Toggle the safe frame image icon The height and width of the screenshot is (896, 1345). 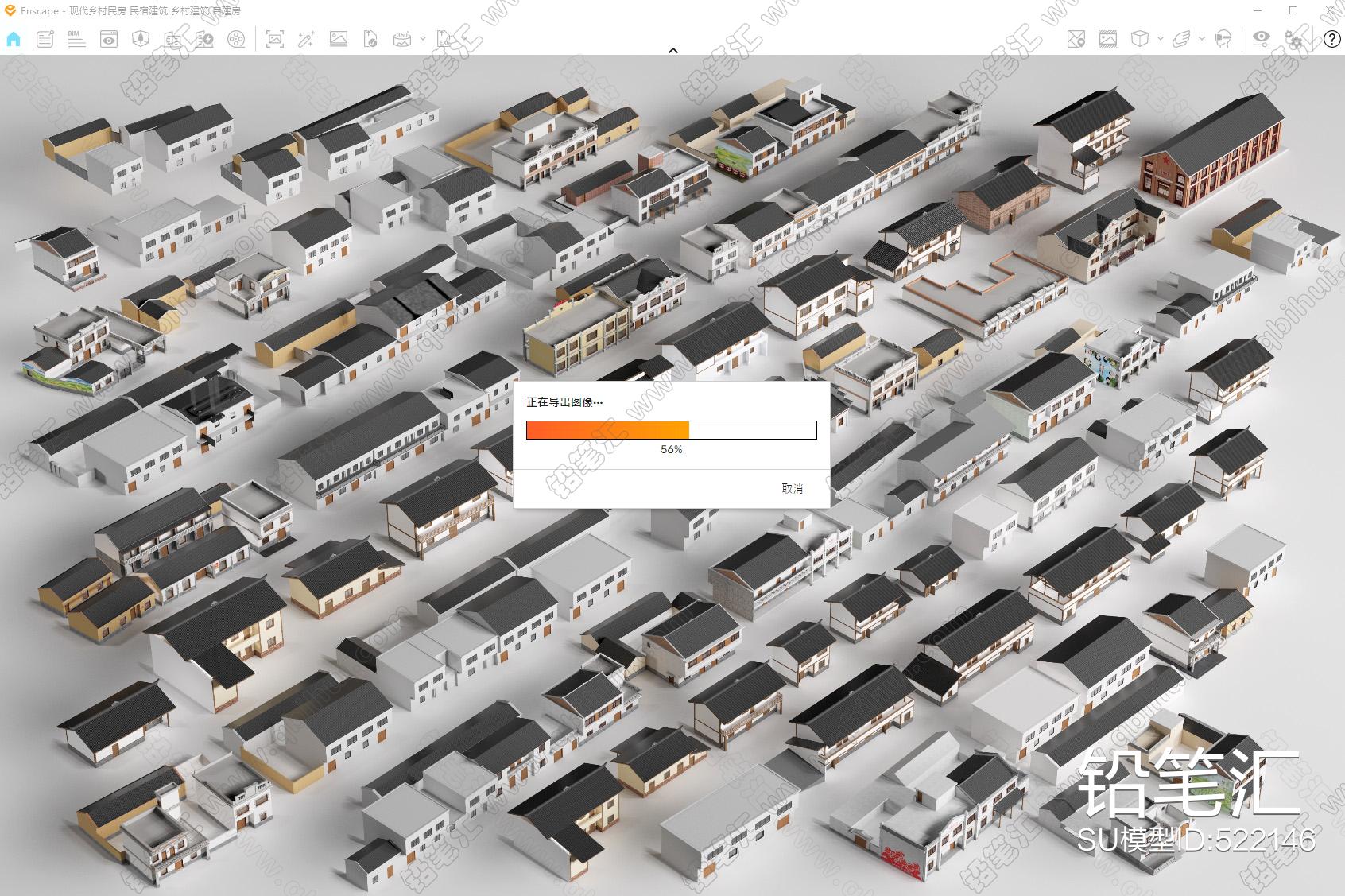[1107, 38]
